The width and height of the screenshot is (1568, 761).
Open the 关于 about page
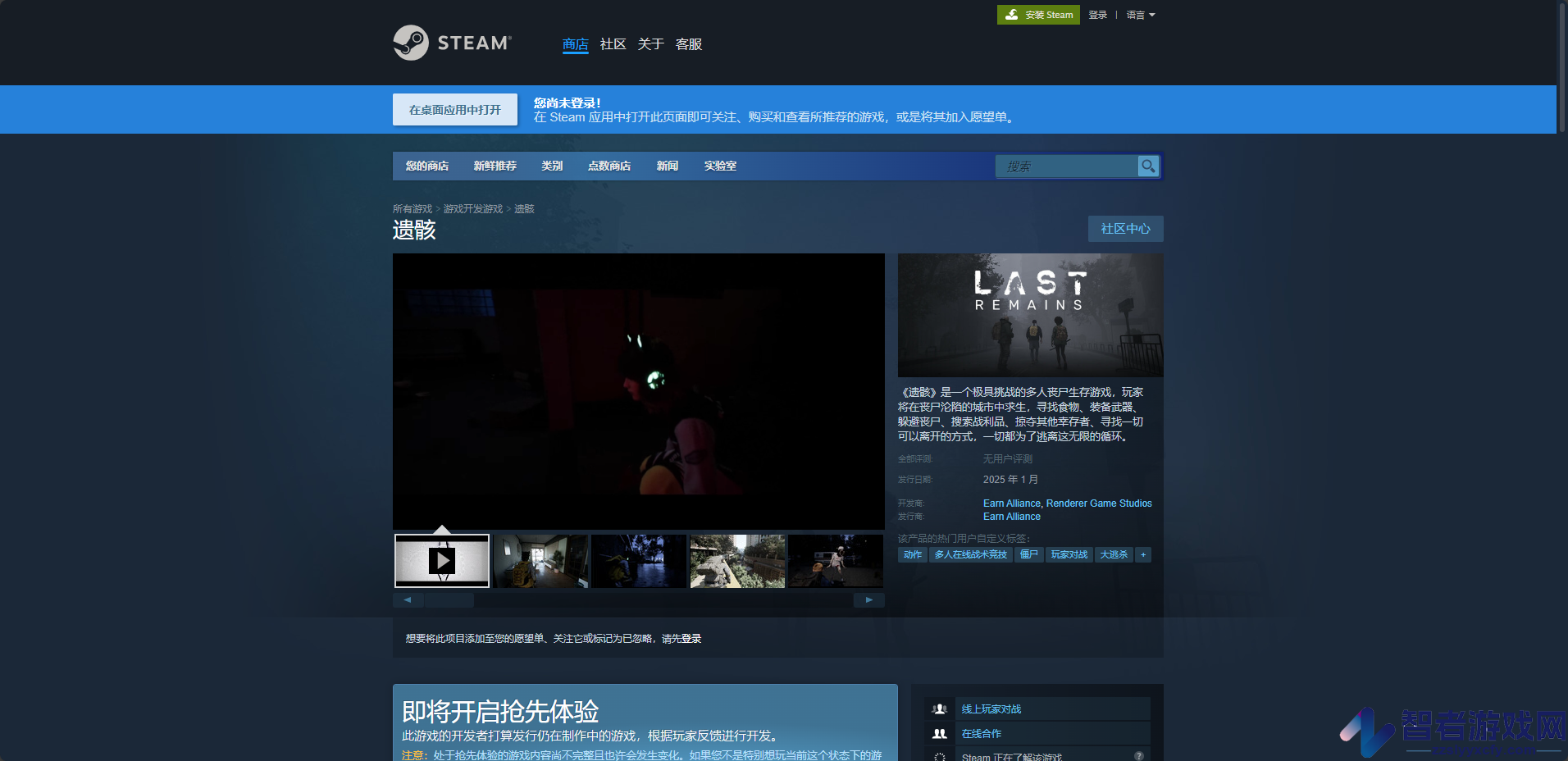click(x=651, y=44)
